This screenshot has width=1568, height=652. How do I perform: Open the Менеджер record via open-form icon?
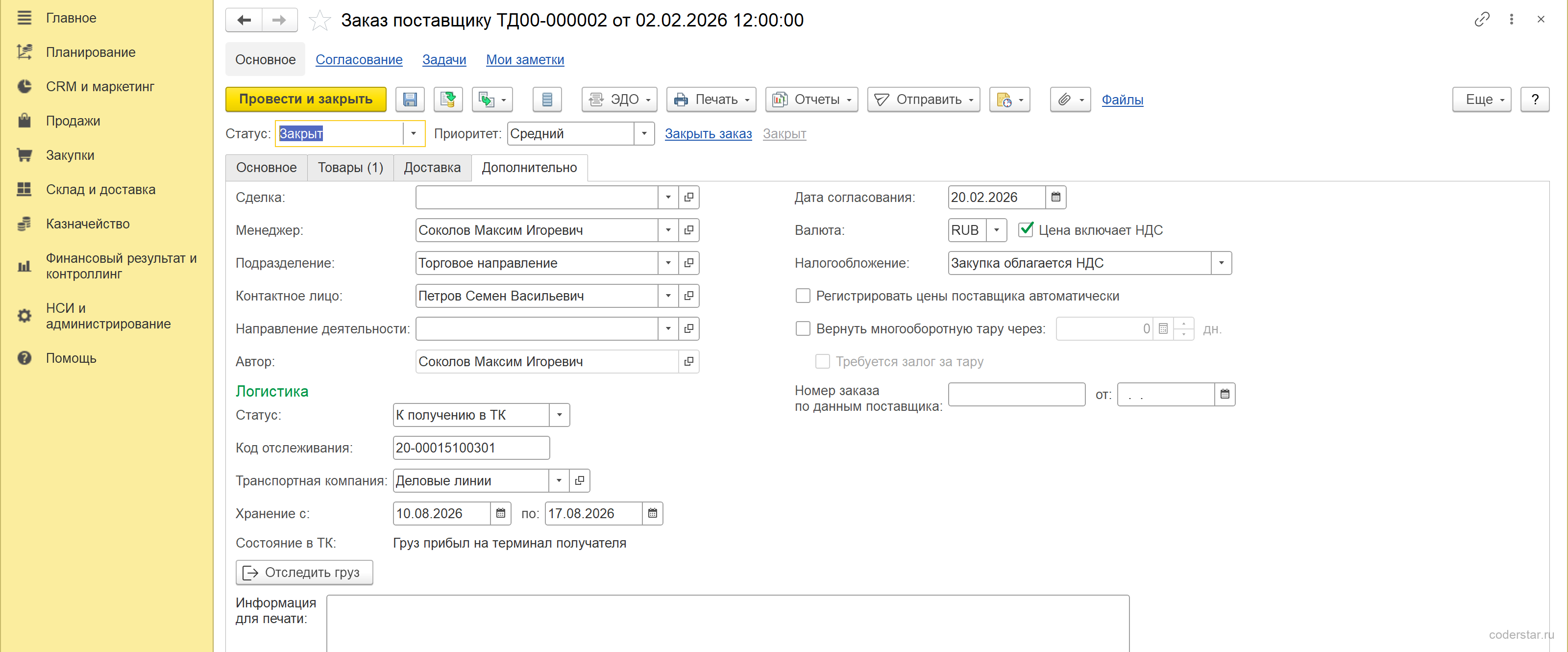(688, 230)
